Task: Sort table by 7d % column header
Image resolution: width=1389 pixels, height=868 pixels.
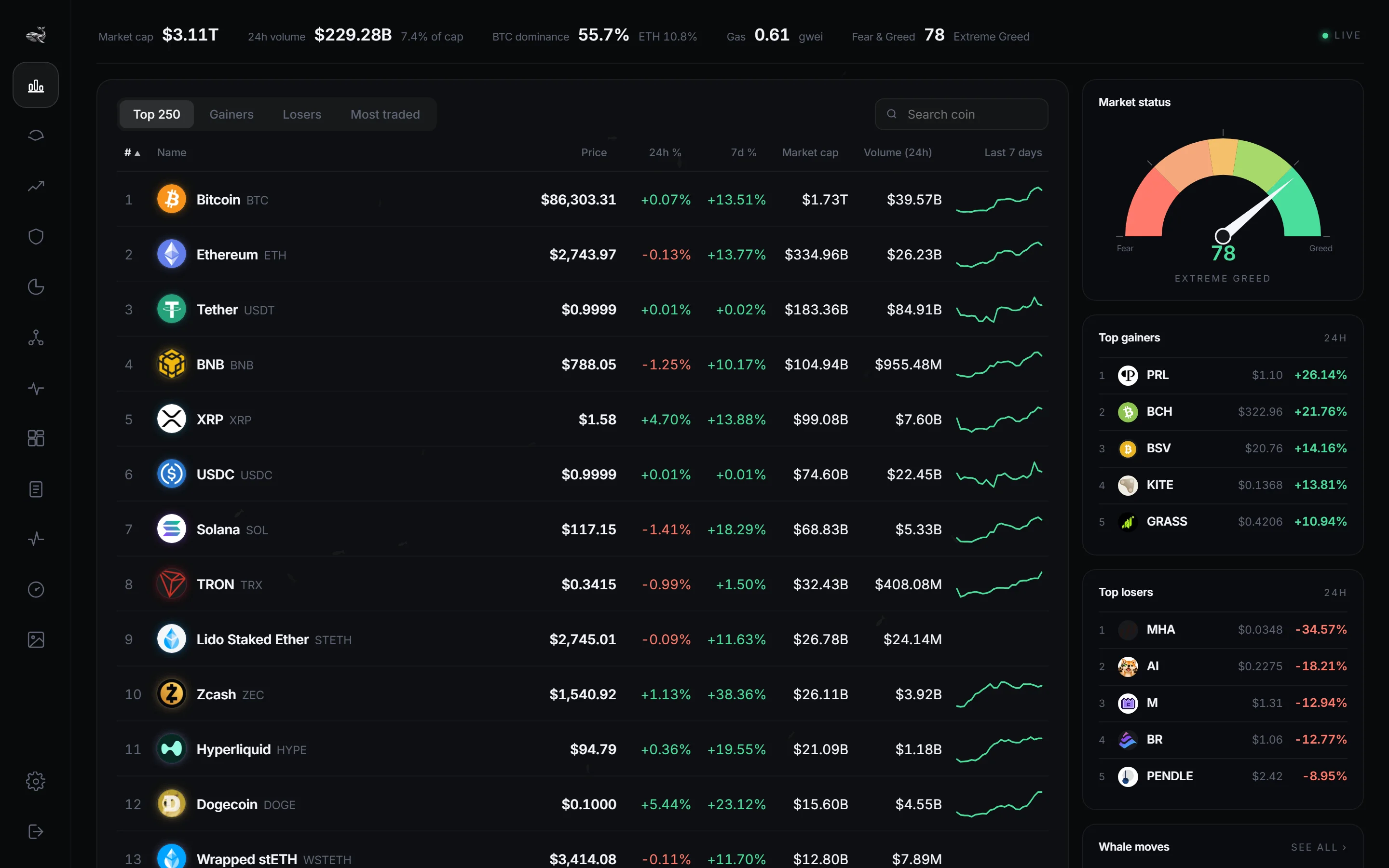Action: click(743, 153)
